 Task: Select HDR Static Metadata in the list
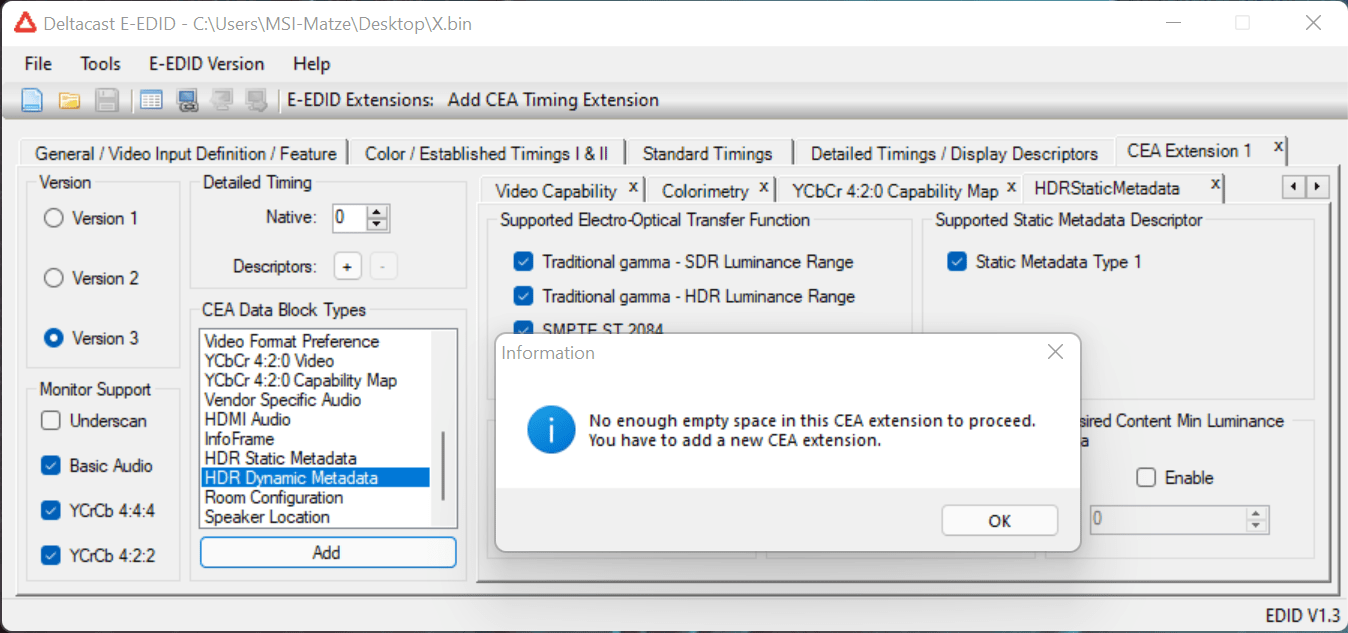coord(315,458)
